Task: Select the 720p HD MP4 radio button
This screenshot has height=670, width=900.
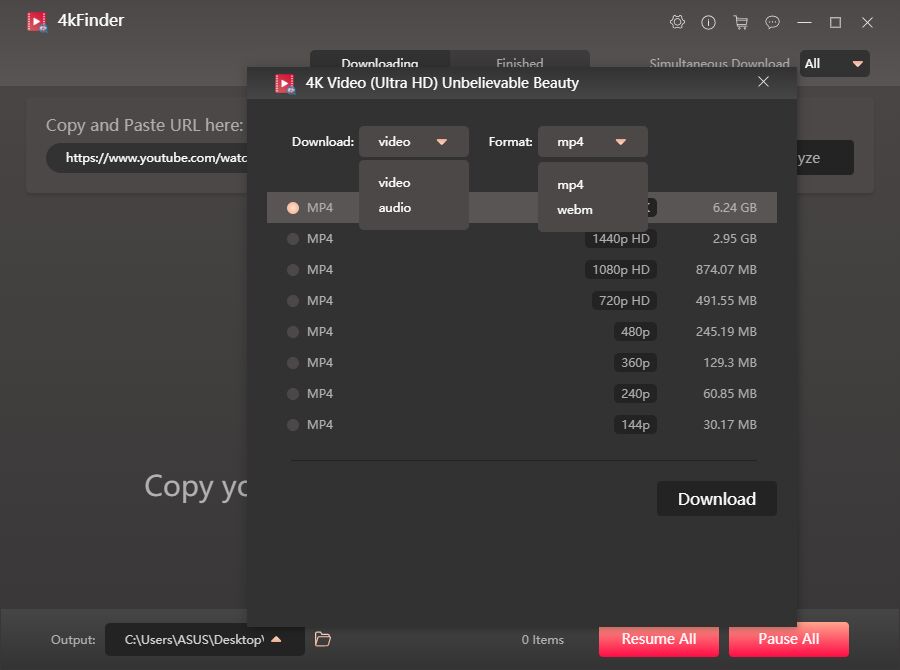Action: coord(293,301)
